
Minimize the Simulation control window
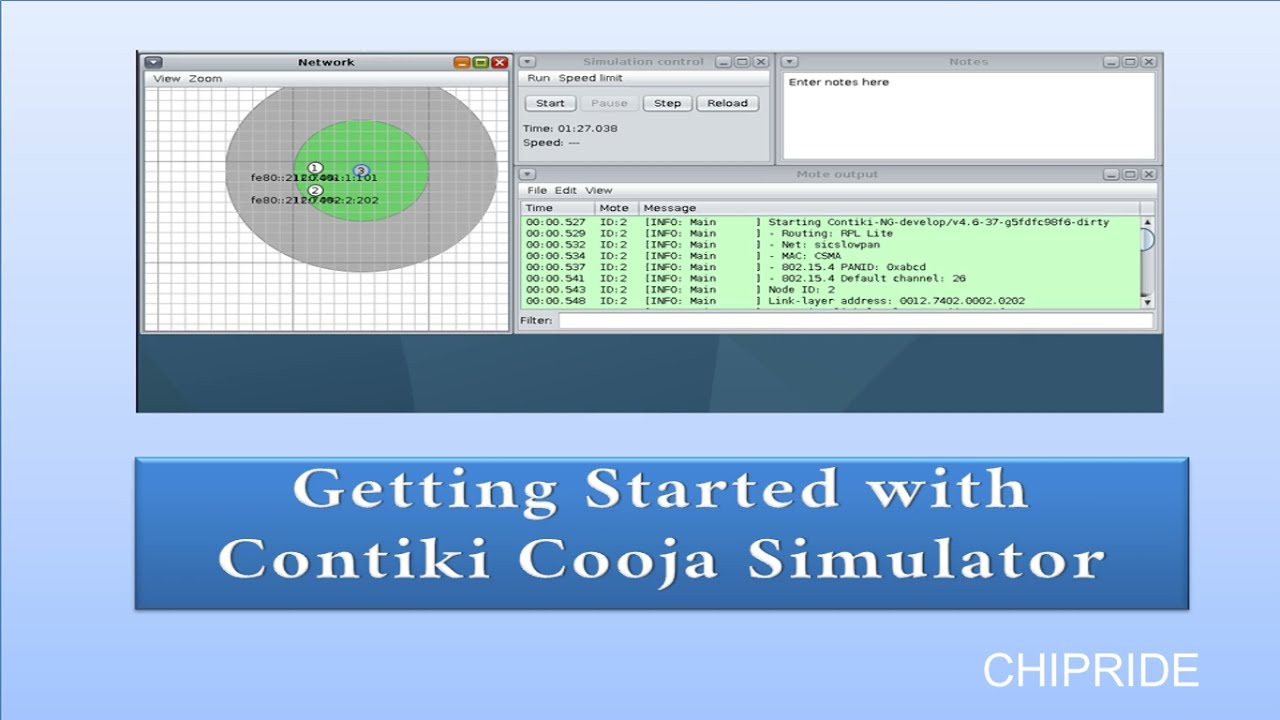pos(724,62)
